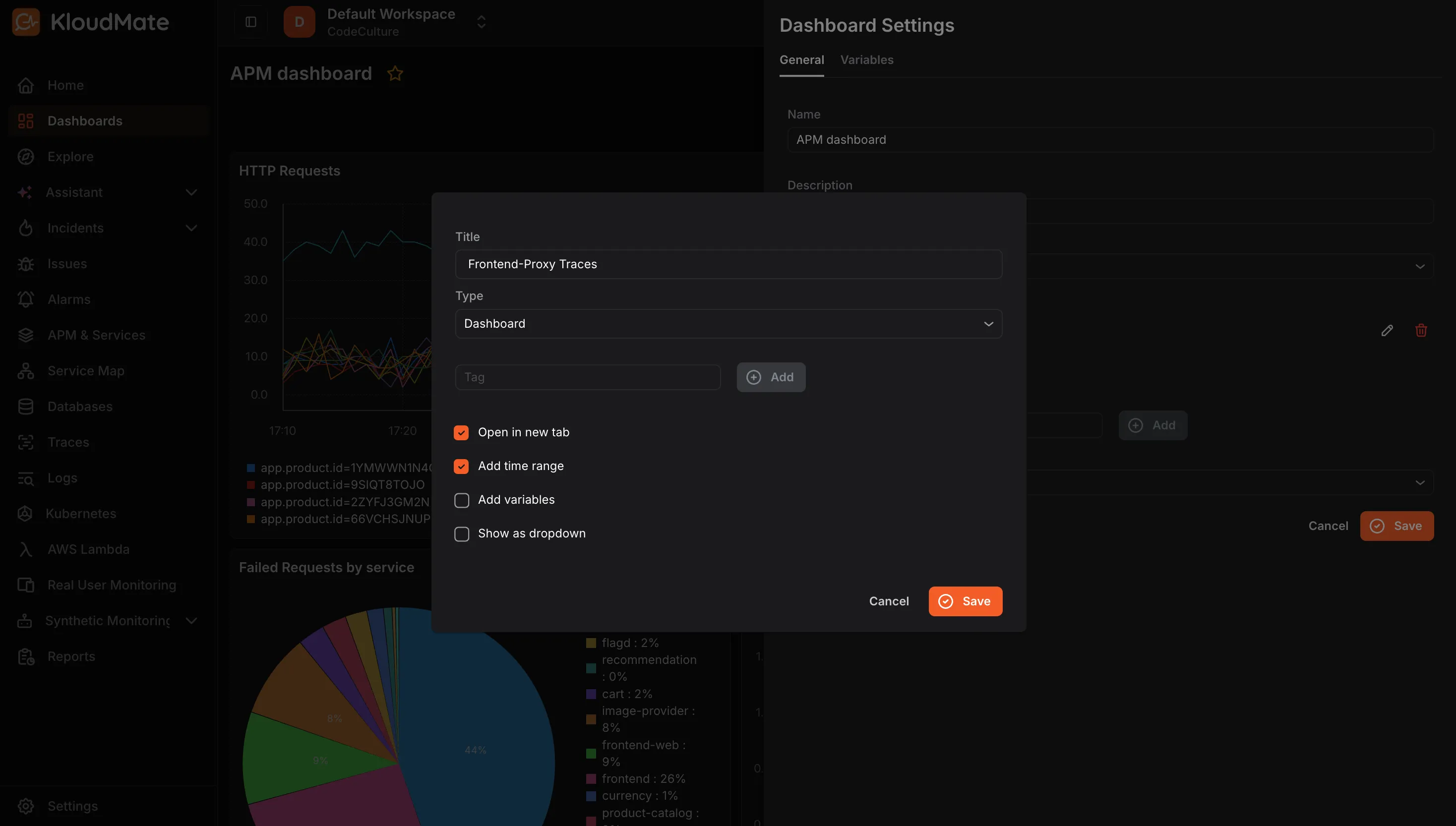This screenshot has height=826, width=1456.
Task: Open the Reports icon in sidebar
Action: [x=25, y=657]
